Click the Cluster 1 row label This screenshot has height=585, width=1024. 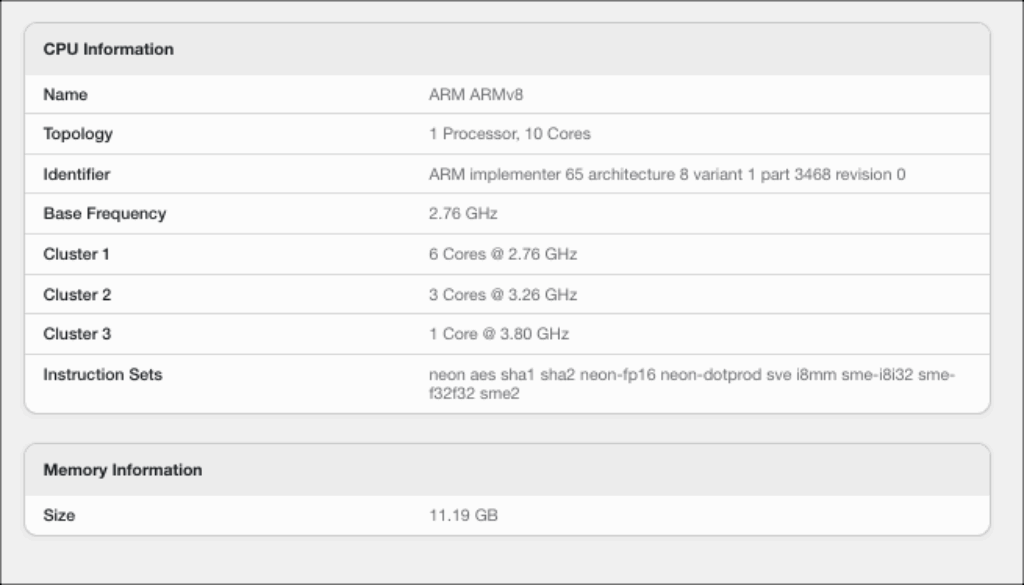[77, 254]
